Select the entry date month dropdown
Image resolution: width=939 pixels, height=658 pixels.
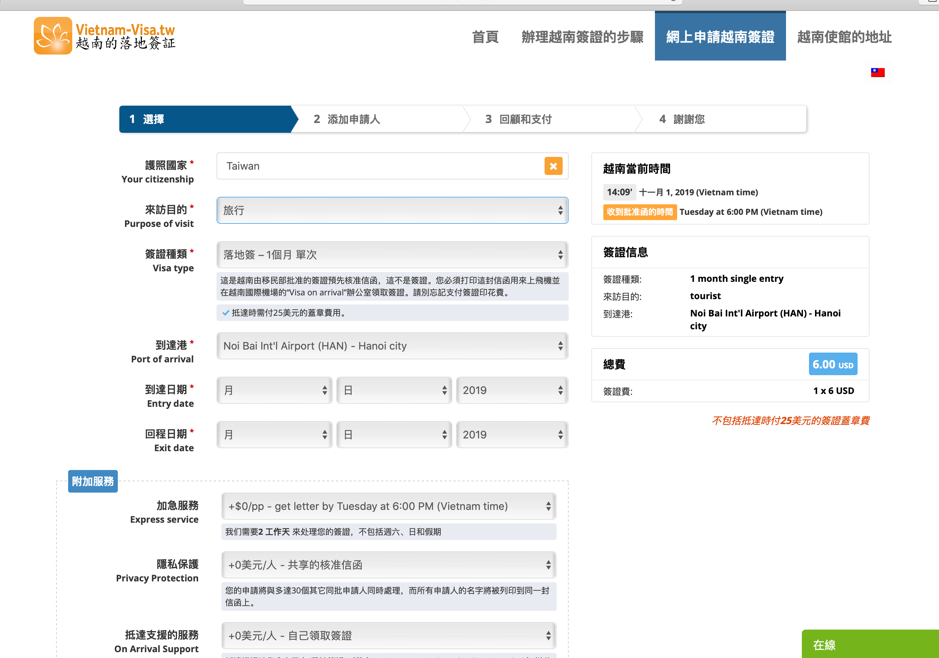(274, 391)
